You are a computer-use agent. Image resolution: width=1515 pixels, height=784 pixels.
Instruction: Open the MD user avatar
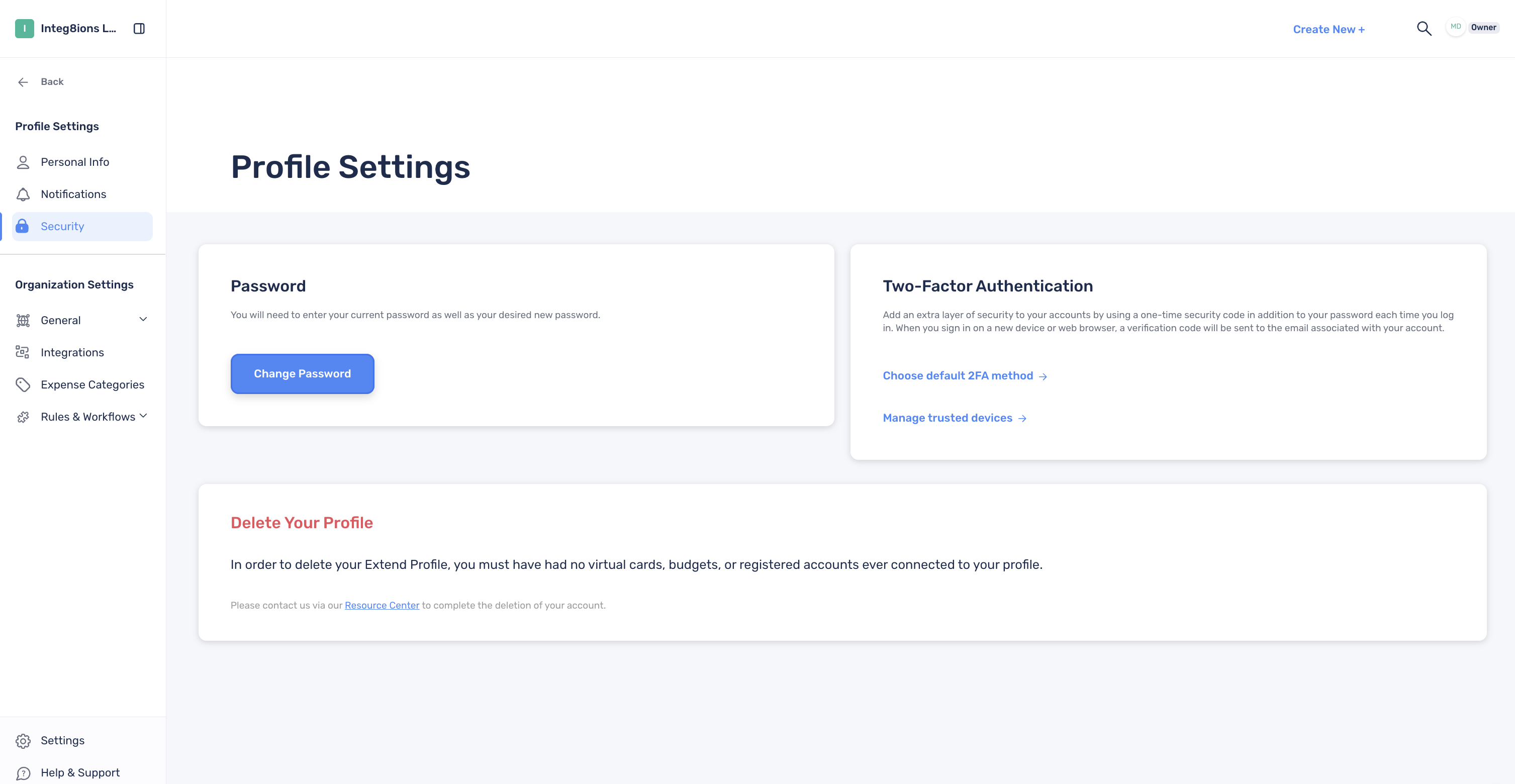click(x=1455, y=27)
